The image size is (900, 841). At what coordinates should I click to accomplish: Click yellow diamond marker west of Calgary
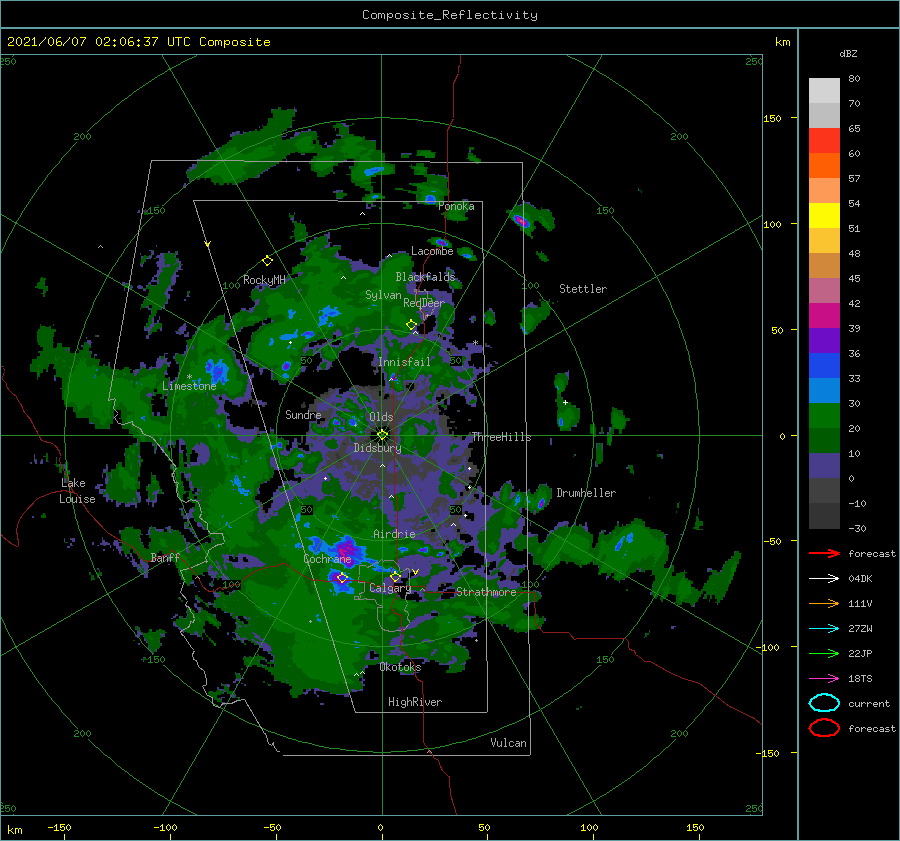tap(342, 578)
